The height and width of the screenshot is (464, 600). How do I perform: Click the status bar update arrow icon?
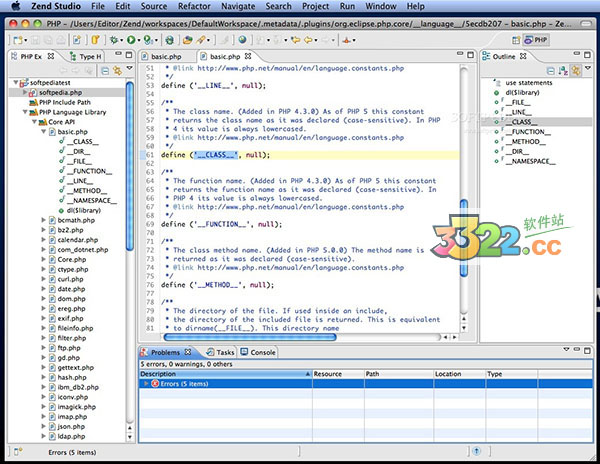click(x=476, y=451)
